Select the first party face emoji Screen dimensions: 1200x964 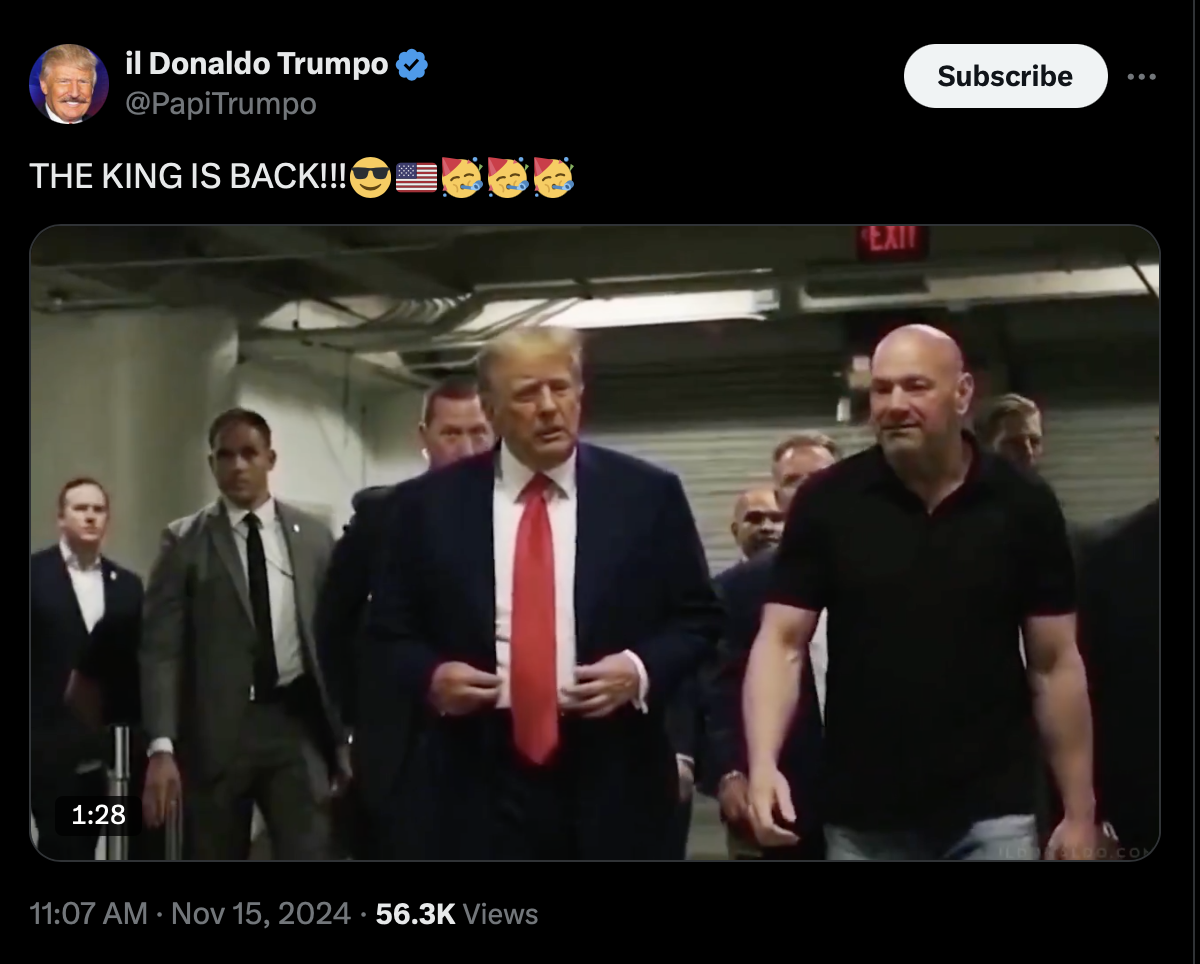click(x=462, y=177)
